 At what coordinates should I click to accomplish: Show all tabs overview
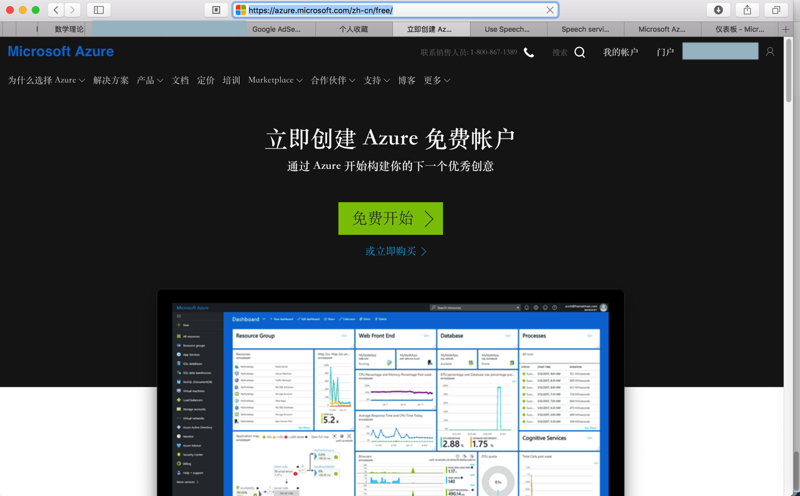point(776,10)
